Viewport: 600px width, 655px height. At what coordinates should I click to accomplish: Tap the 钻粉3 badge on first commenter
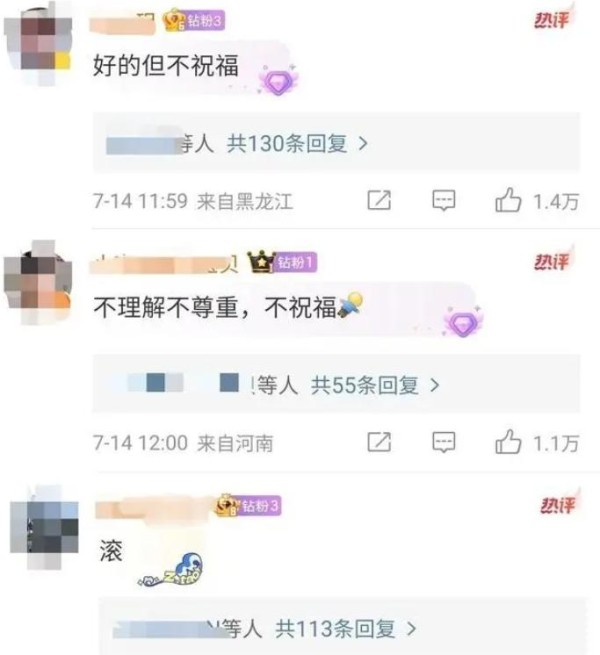click(x=194, y=20)
